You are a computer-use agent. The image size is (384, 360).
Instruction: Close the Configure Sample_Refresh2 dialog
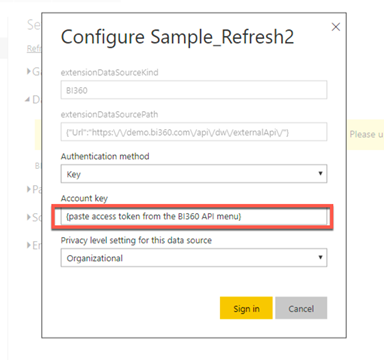pyautogui.click(x=336, y=27)
